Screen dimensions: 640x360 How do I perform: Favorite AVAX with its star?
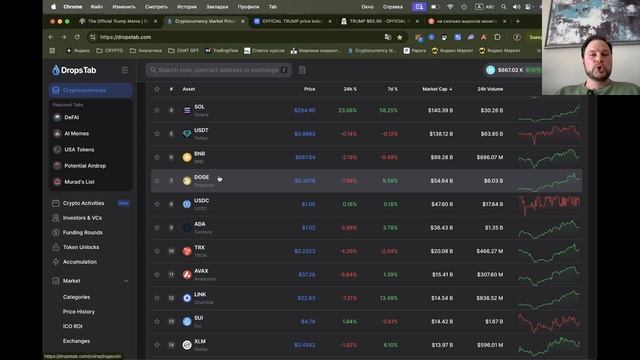click(x=157, y=274)
